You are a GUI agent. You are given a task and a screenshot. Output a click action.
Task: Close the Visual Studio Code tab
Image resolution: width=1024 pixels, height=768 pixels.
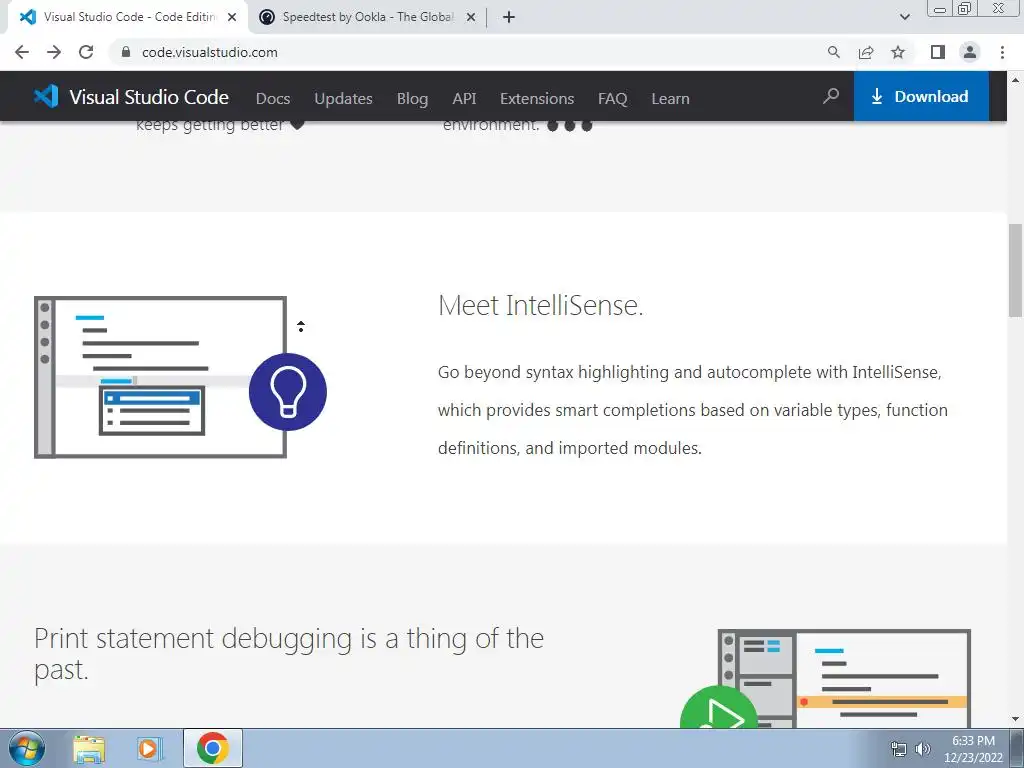[x=232, y=18]
